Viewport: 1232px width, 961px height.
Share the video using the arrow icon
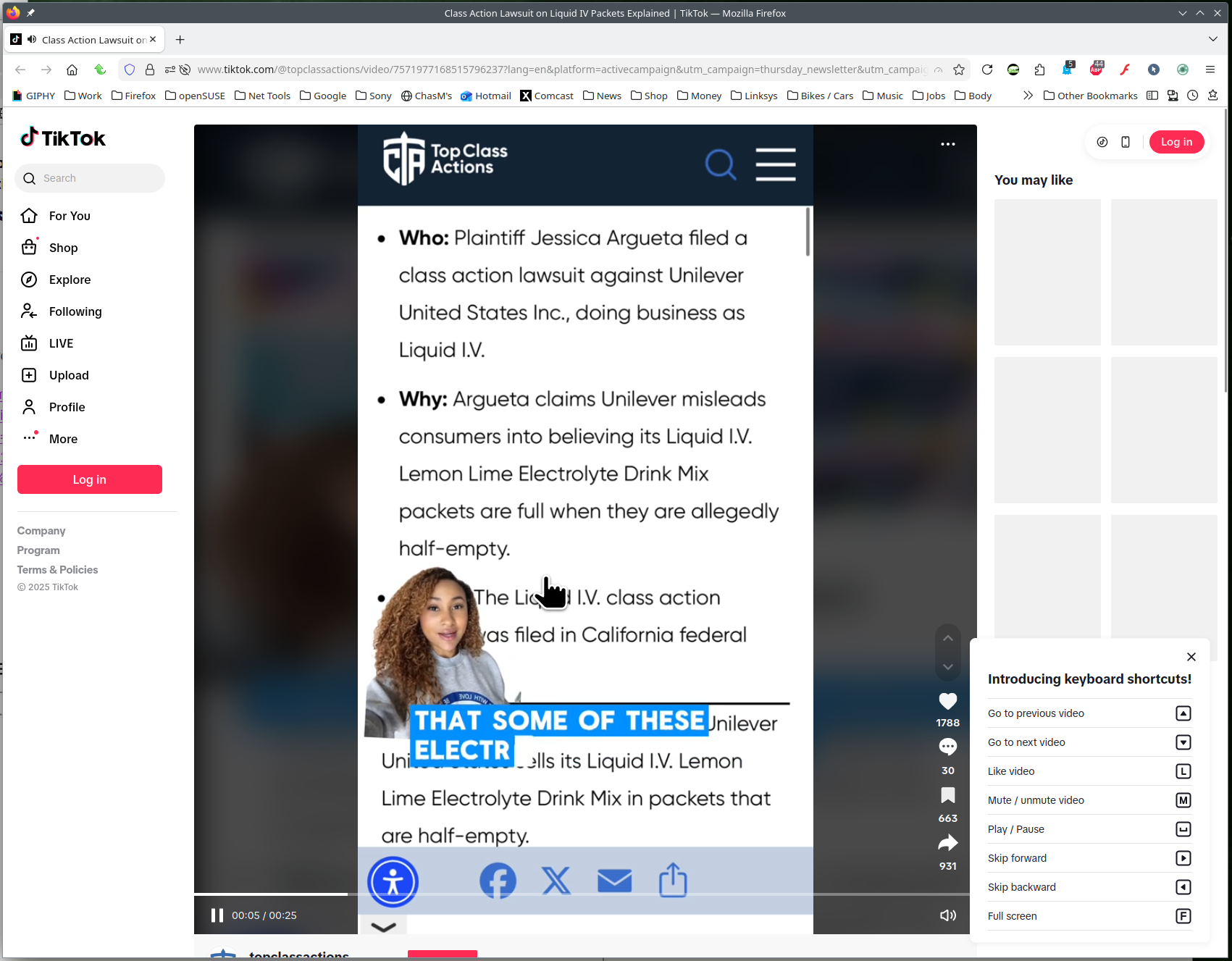947,843
